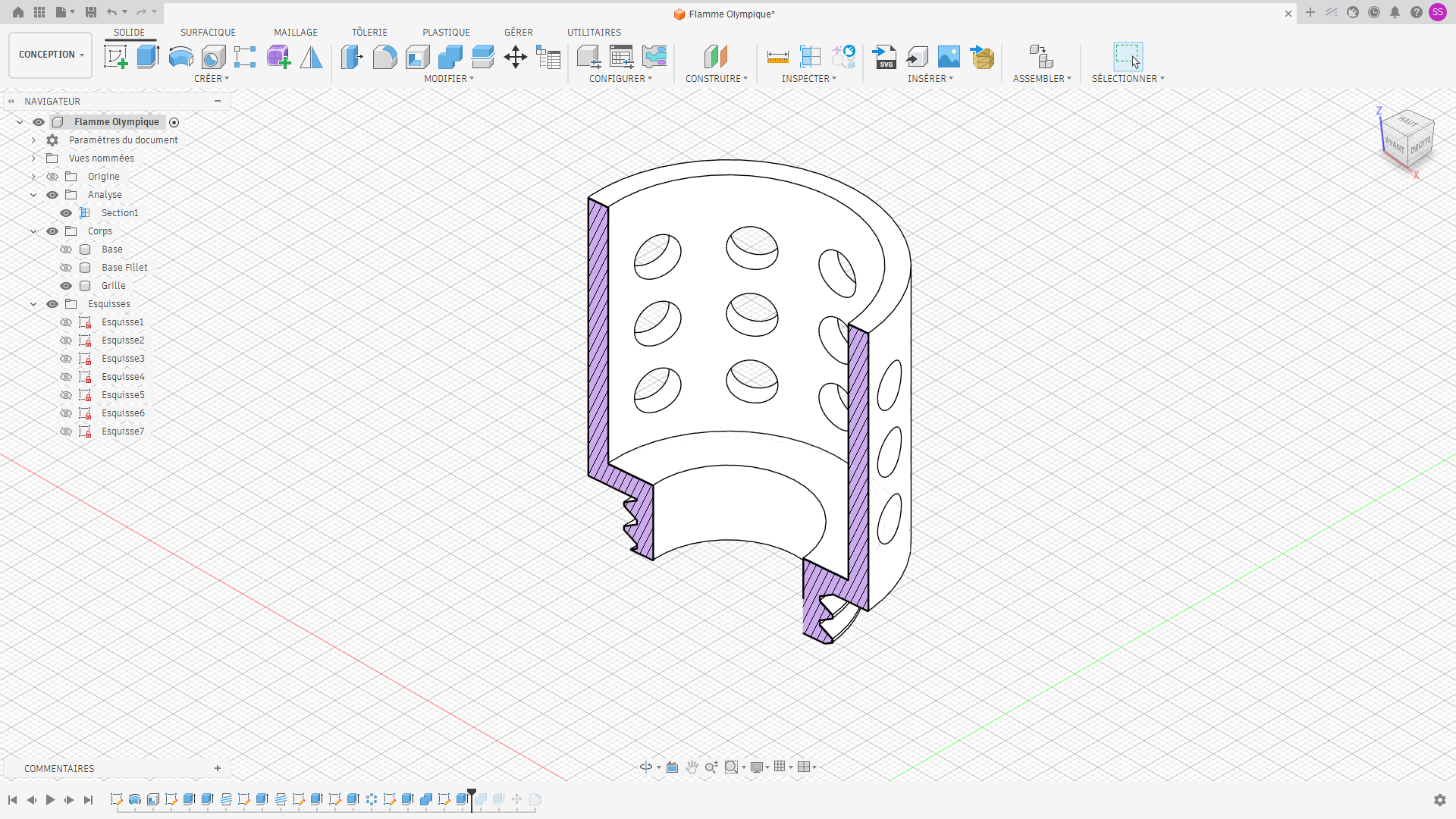Open the INSPECTER menu
This screenshot has width=1456, height=819.
pos(809,79)
